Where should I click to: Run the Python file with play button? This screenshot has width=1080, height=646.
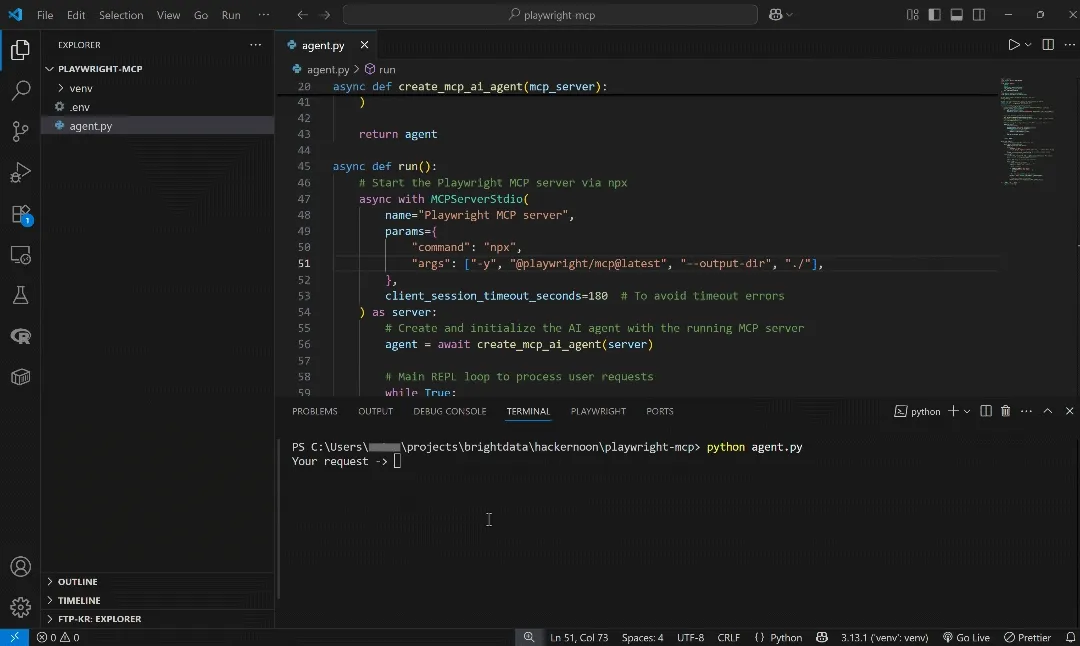[1013, 45]
